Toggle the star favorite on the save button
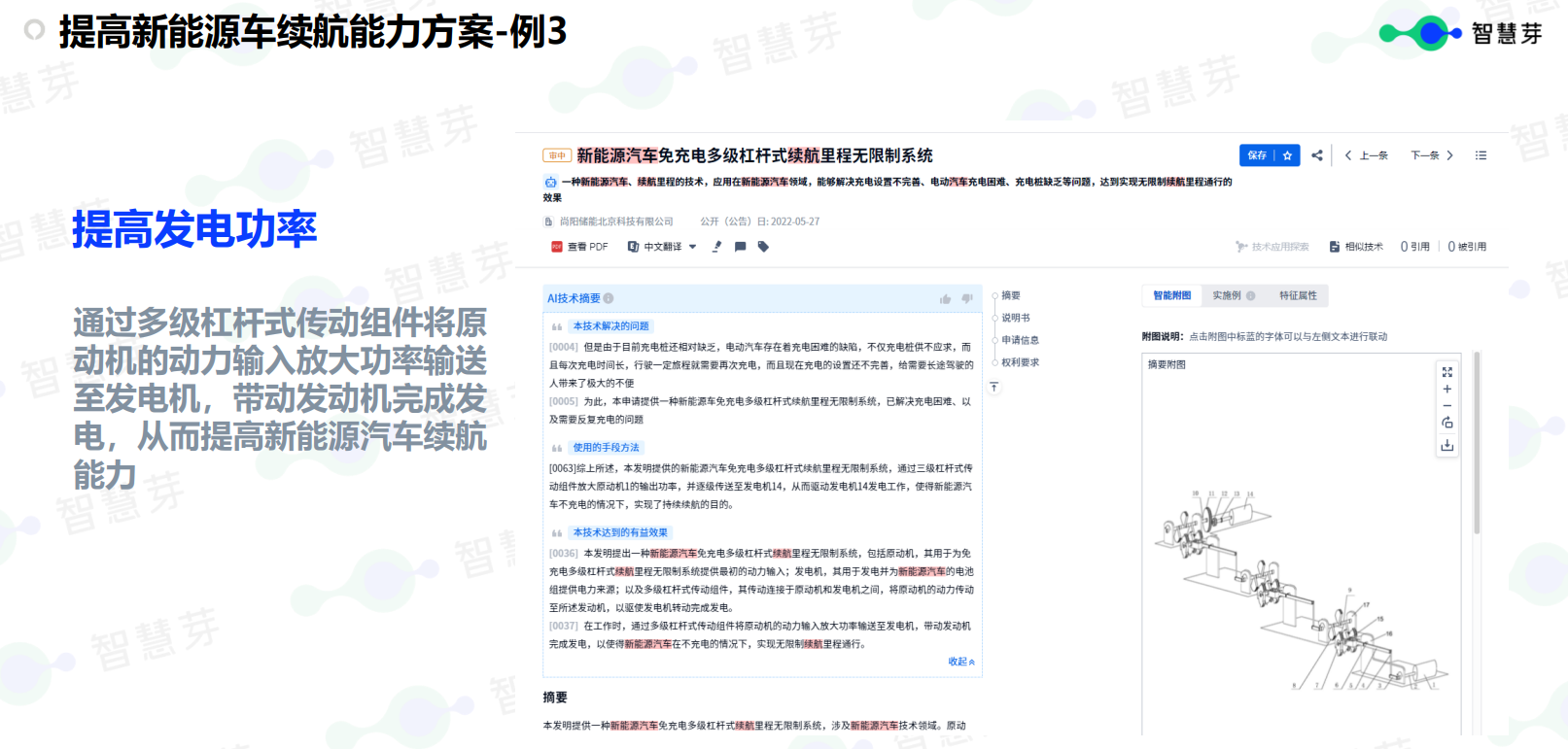This screenshot has width=1568, height=749. point(1287,155)
